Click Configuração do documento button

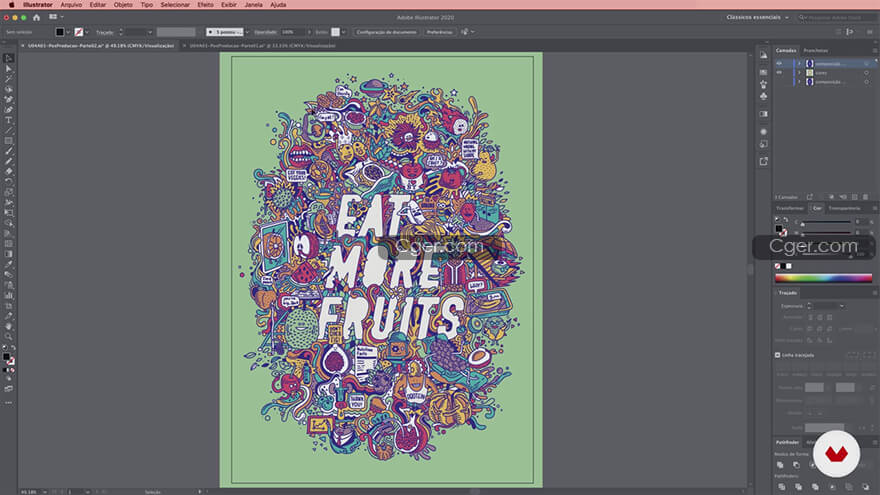click(x=386, y=32)
